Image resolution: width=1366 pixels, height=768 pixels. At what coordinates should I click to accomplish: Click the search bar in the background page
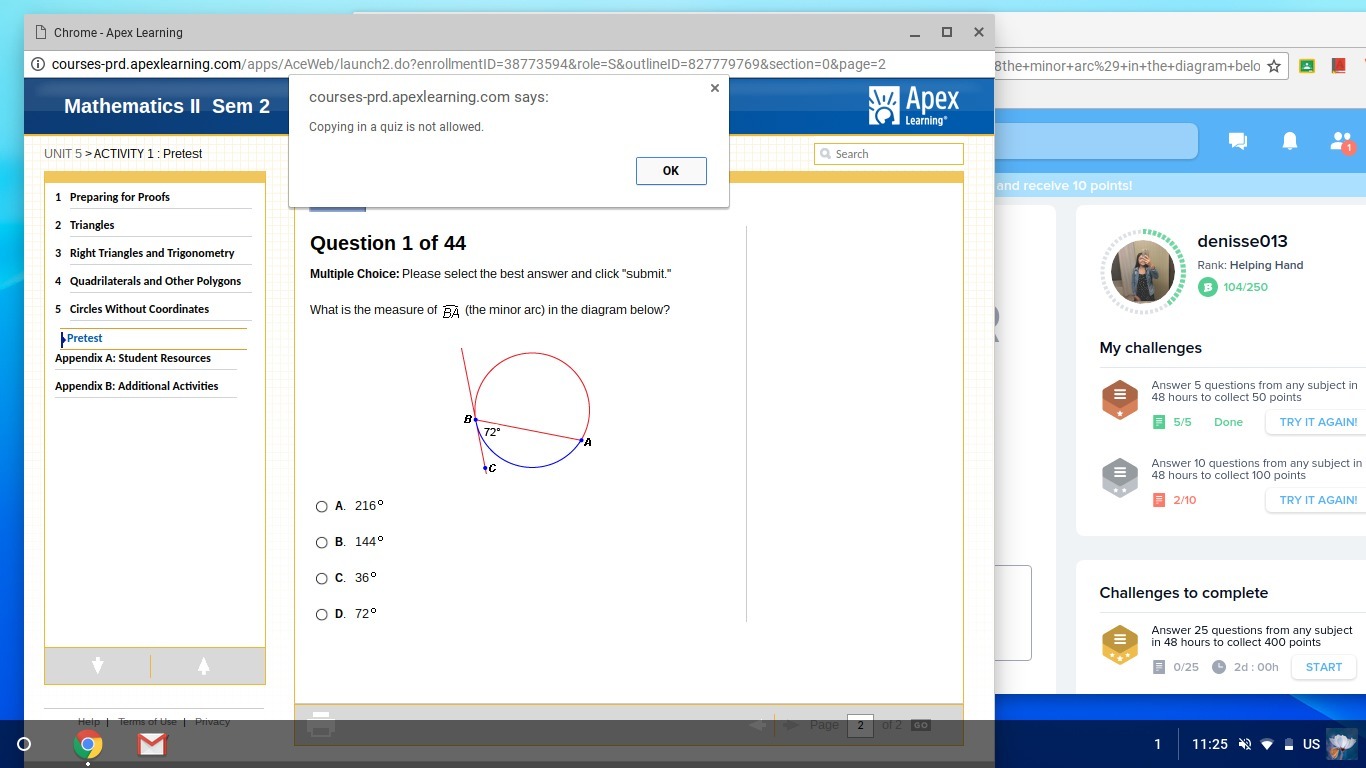point(1096,141)
